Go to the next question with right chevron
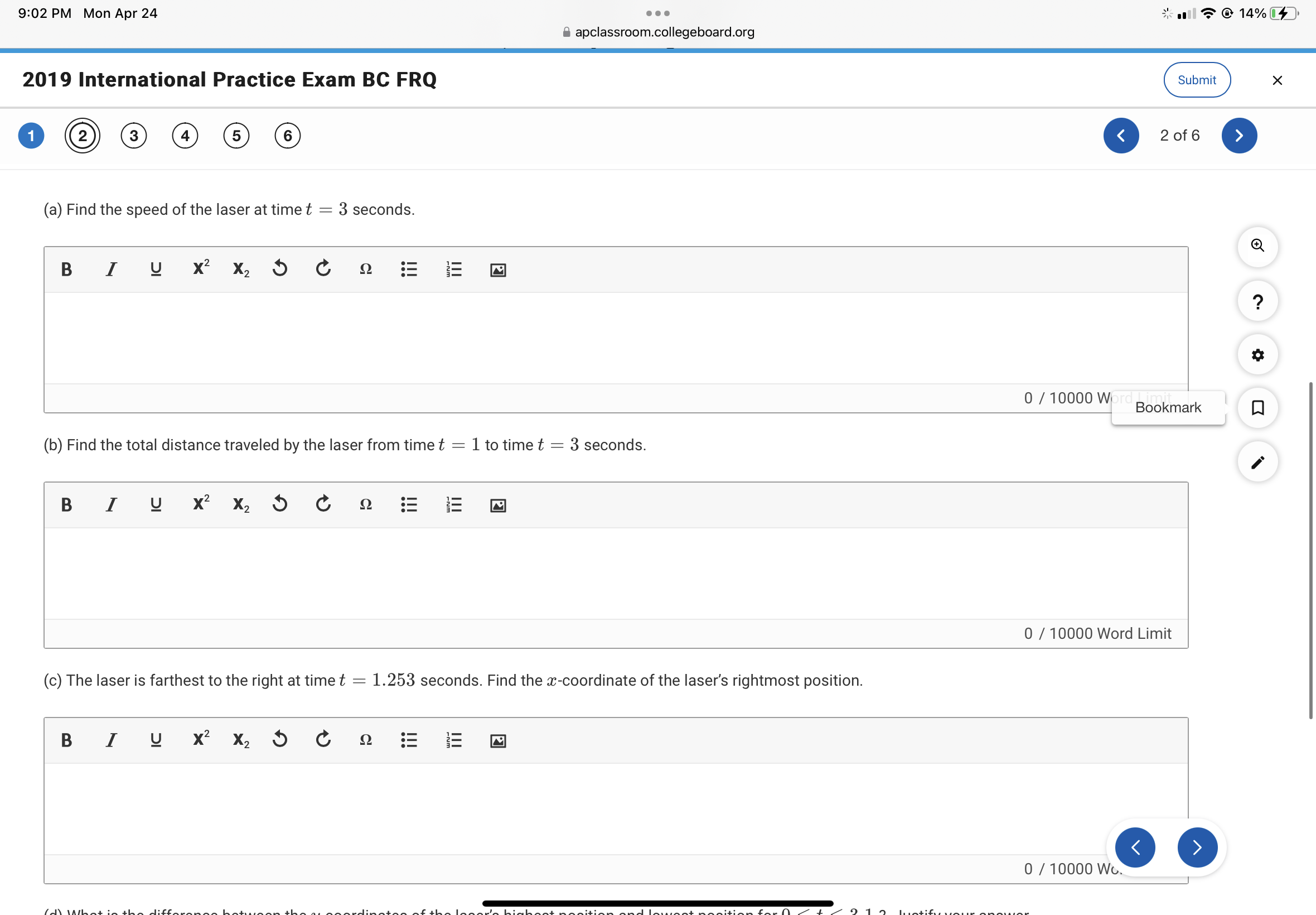1316x915 pixels. 1238,136
